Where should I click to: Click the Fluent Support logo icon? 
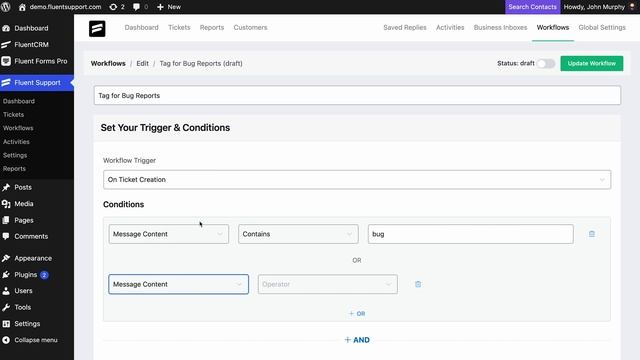tap(97, 29)
